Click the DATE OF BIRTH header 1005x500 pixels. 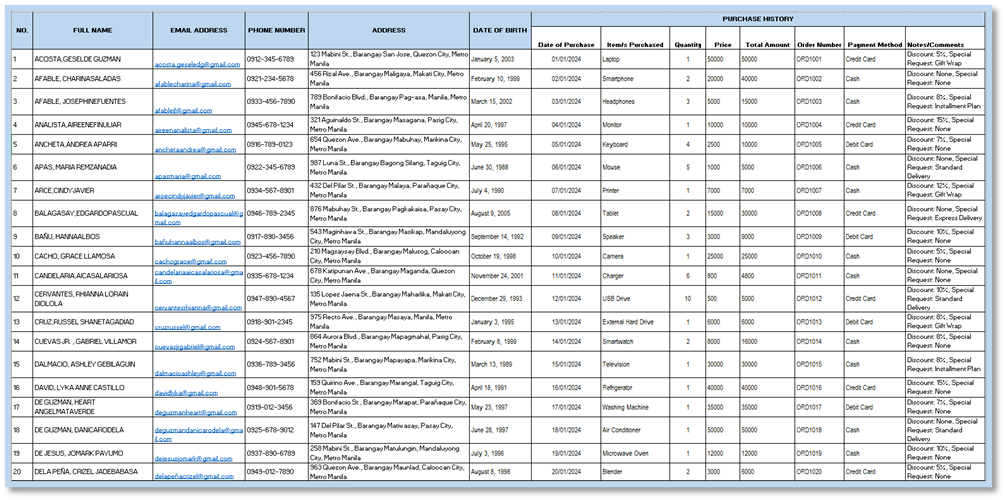click(500, 30)
